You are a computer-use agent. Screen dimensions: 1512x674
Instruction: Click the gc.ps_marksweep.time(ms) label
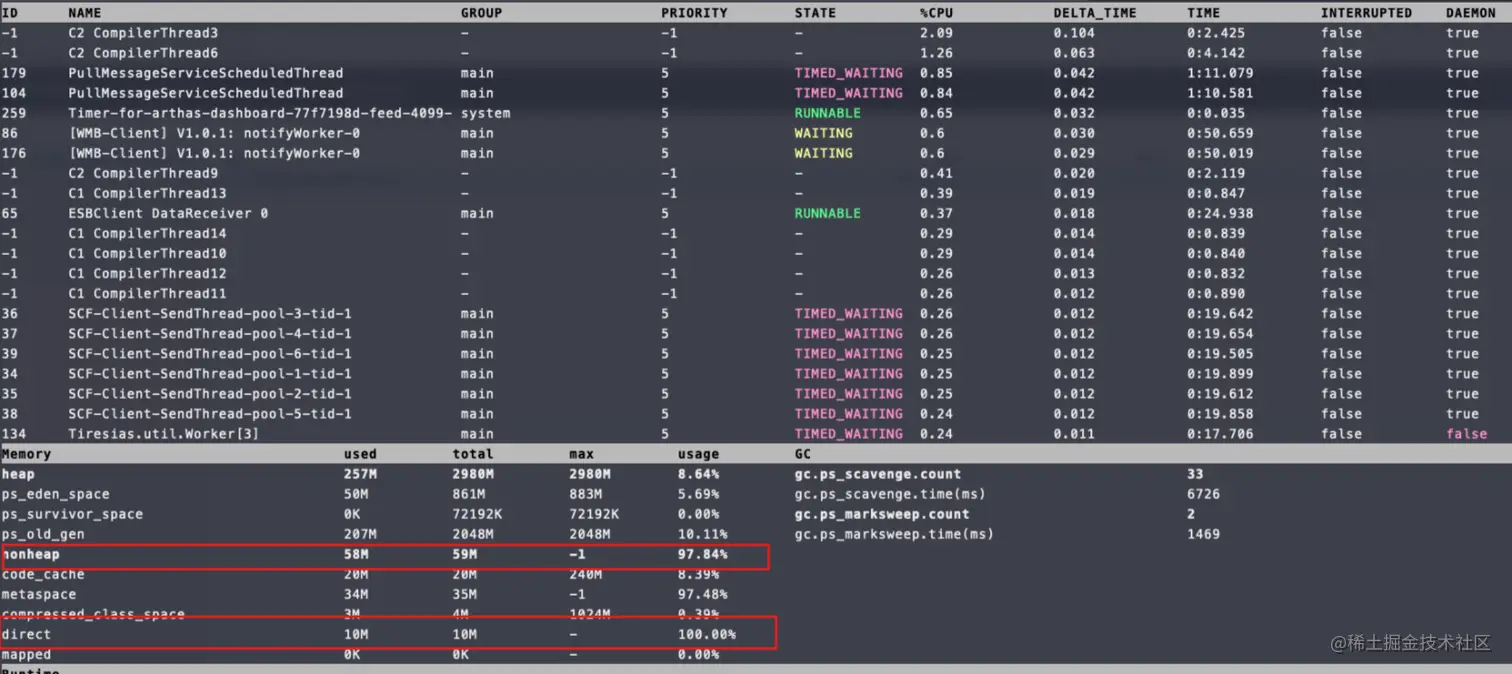pos(894,534)
